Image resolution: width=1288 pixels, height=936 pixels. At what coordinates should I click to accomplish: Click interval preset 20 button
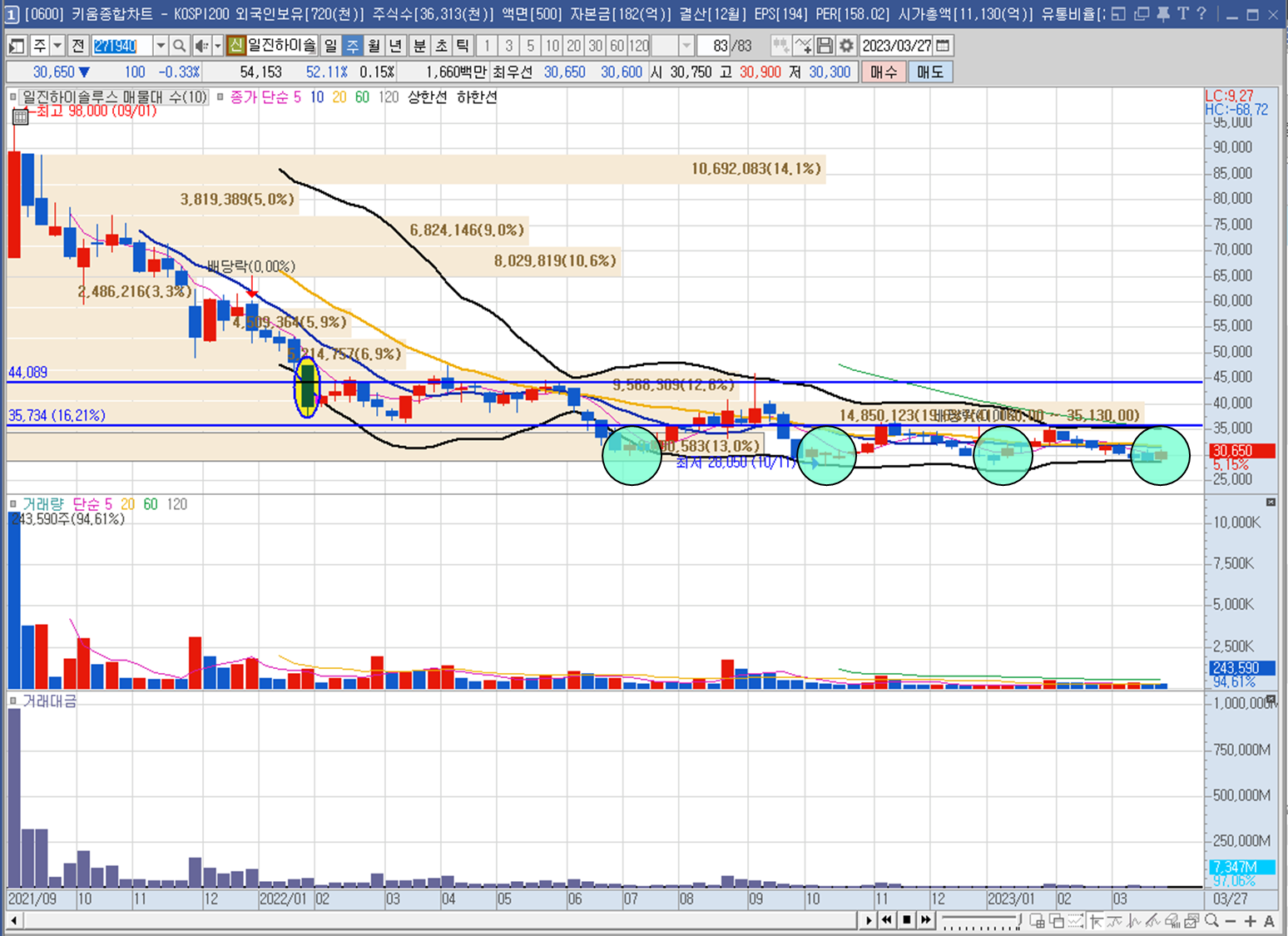point(574,46)
